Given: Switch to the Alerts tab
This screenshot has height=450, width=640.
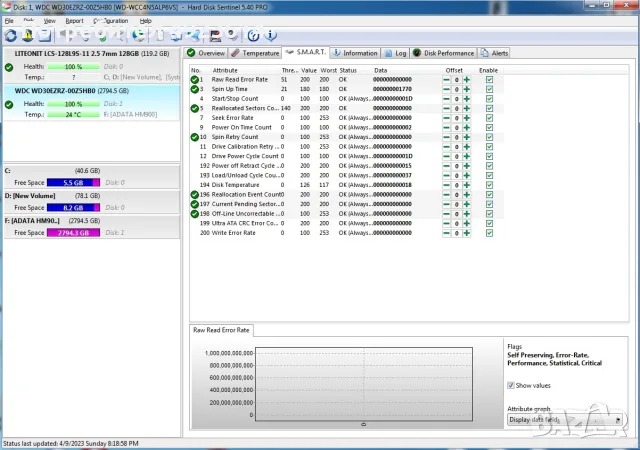Looking at the screenshot, I should point(494,53).
